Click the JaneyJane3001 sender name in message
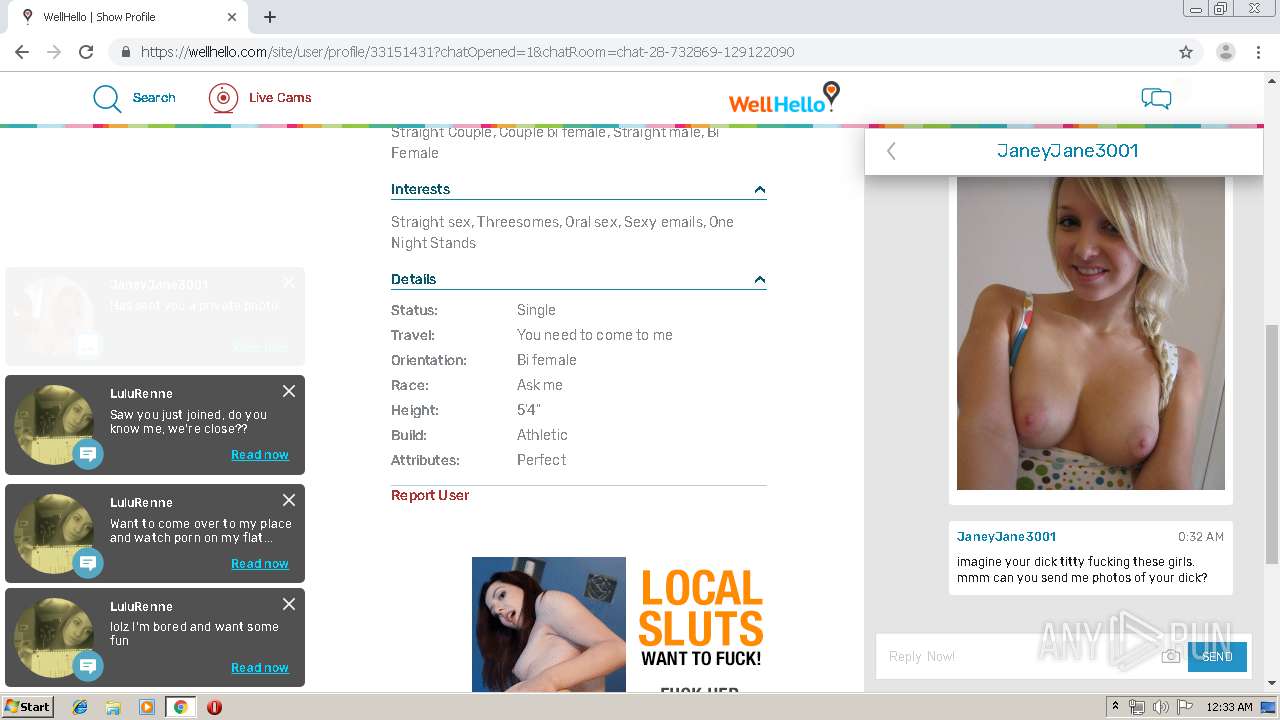The width and height of the screenshot is (1280, 720). pos(1006,537)
